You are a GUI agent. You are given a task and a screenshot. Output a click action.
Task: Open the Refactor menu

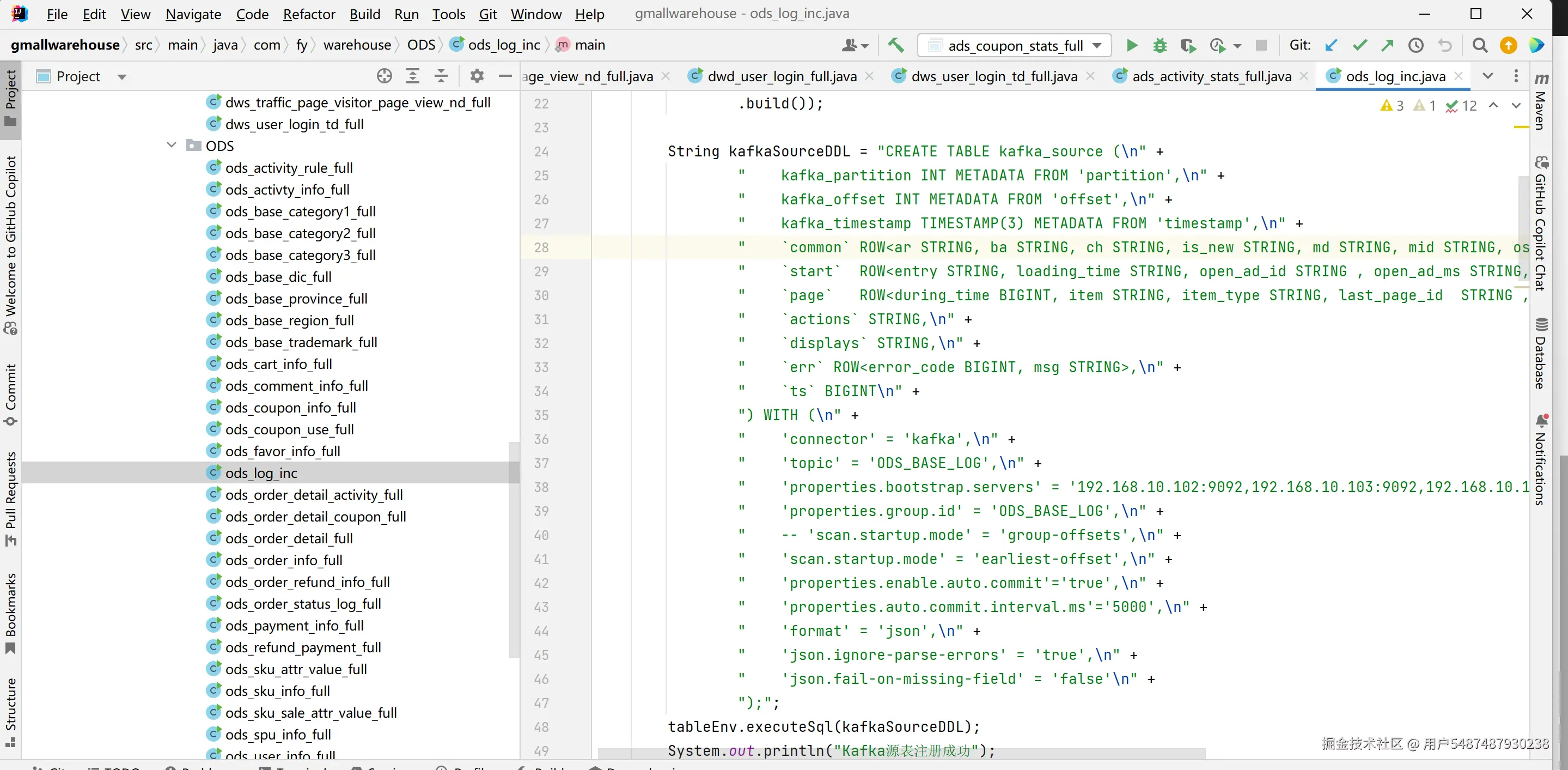pyautogui.click(x=309, y=14)
